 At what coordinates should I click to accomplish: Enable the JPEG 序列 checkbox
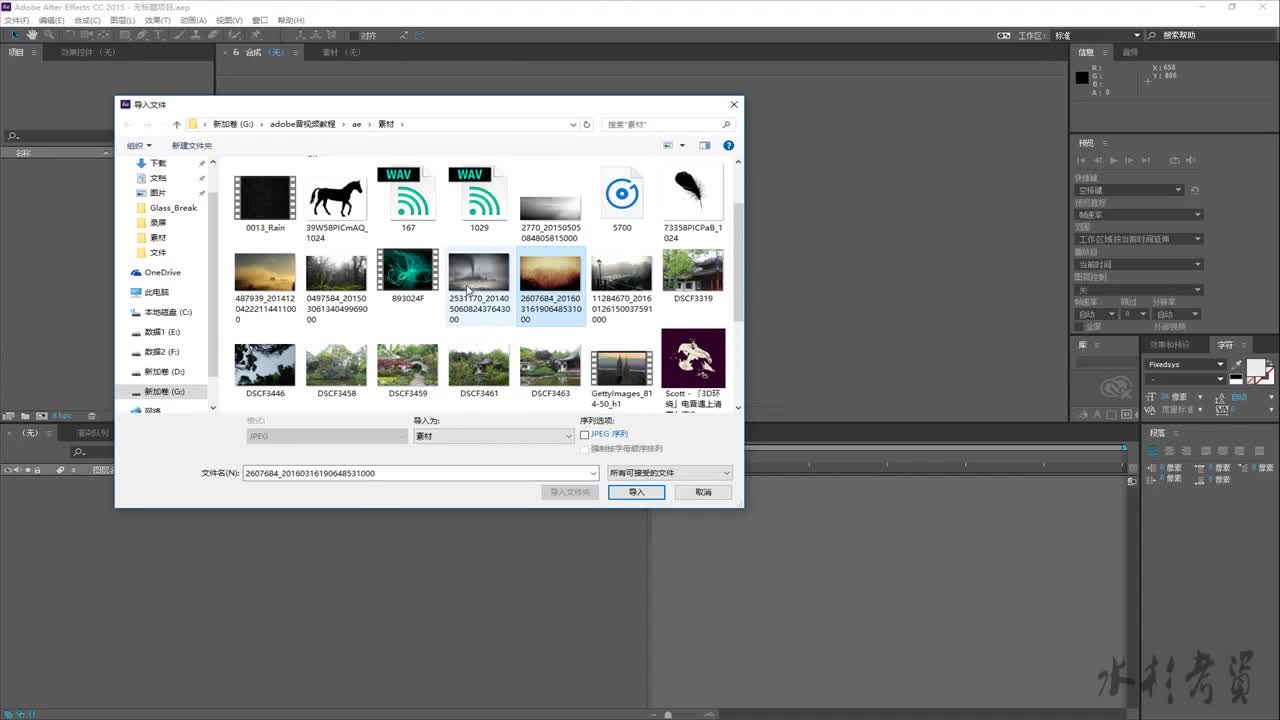(585, 435)
